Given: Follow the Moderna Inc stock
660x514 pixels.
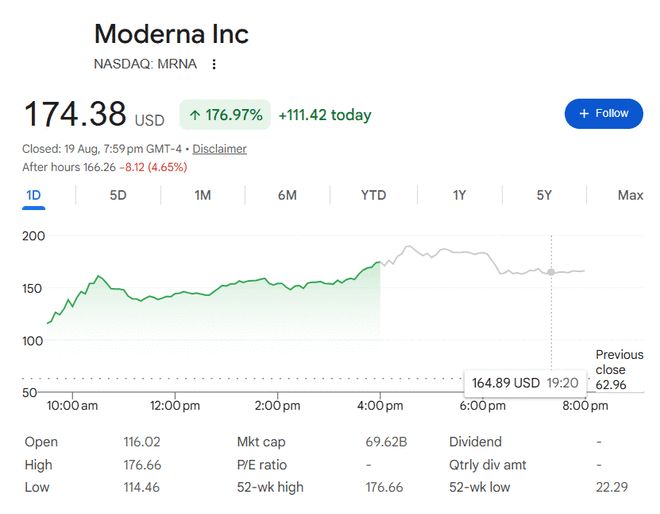Looking at the screenshot, I should pyautogui.click(x=604, y=114).
